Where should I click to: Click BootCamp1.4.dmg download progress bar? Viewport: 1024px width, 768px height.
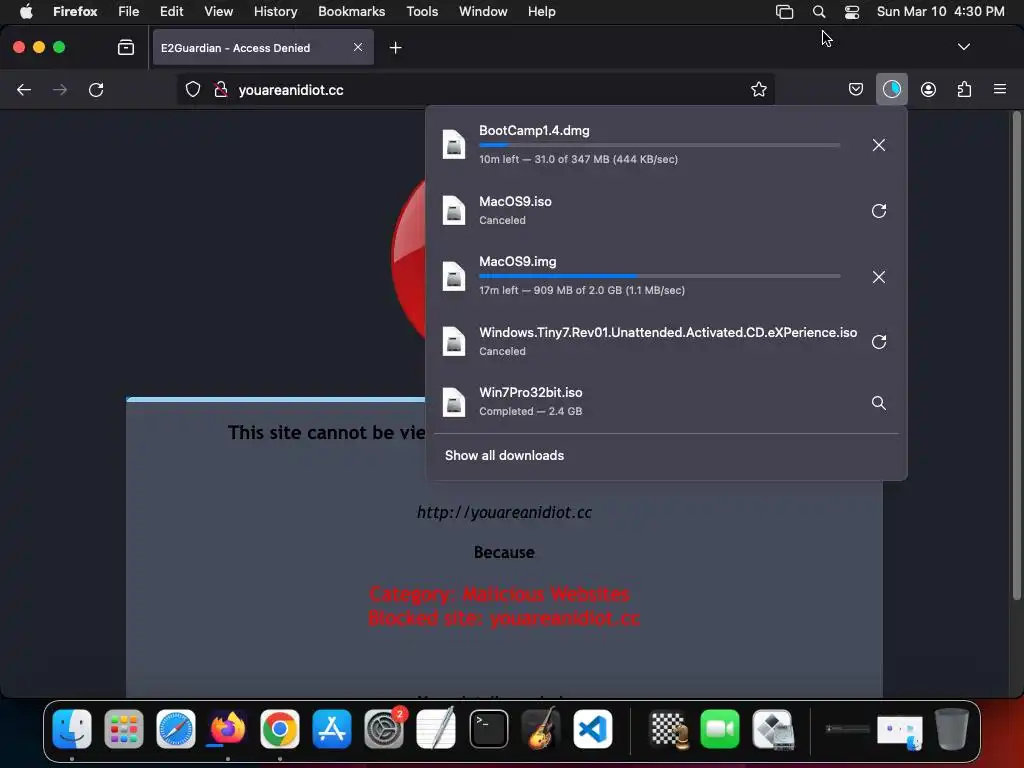tap(660, 145)
